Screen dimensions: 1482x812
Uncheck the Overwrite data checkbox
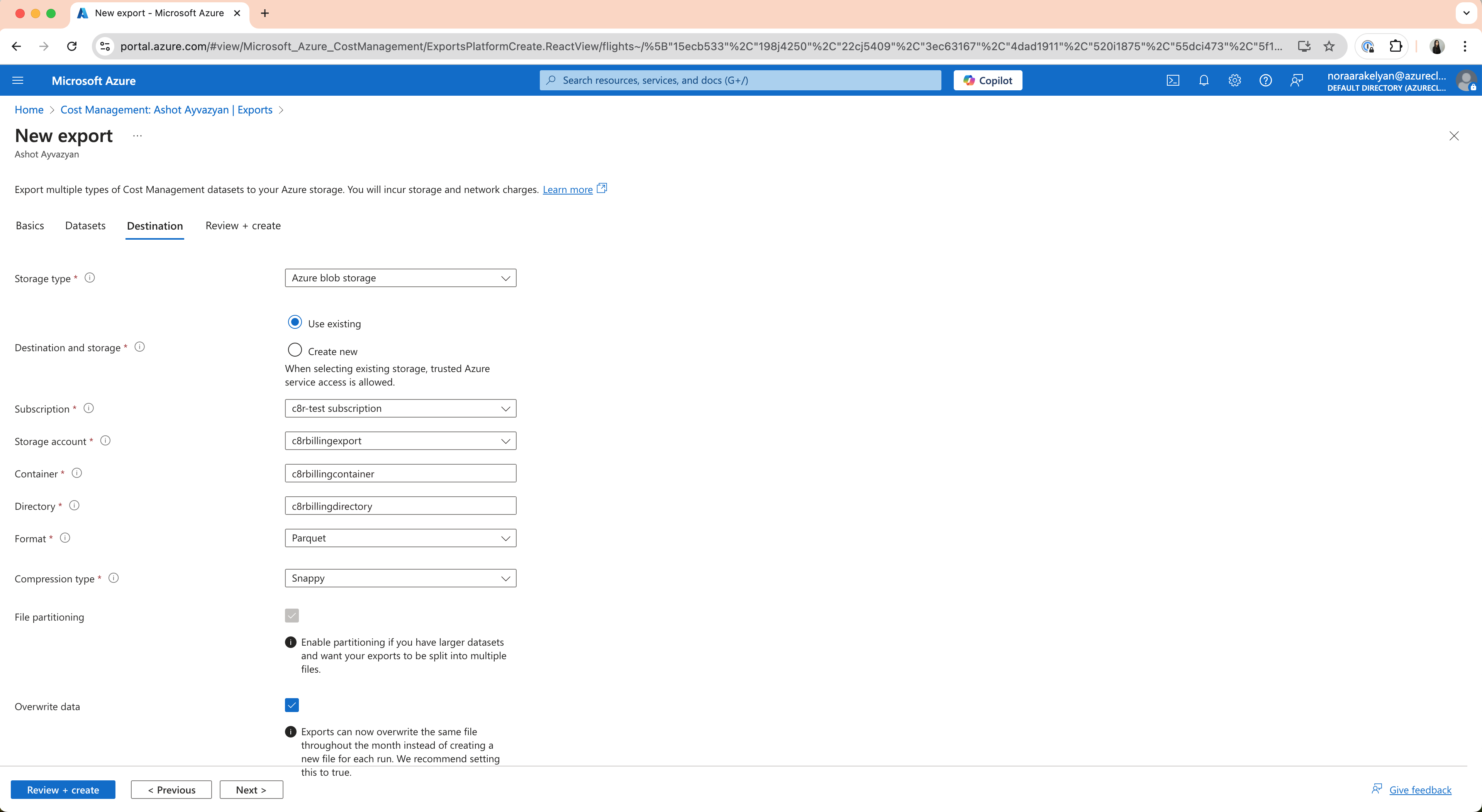(x=292, y=705)
